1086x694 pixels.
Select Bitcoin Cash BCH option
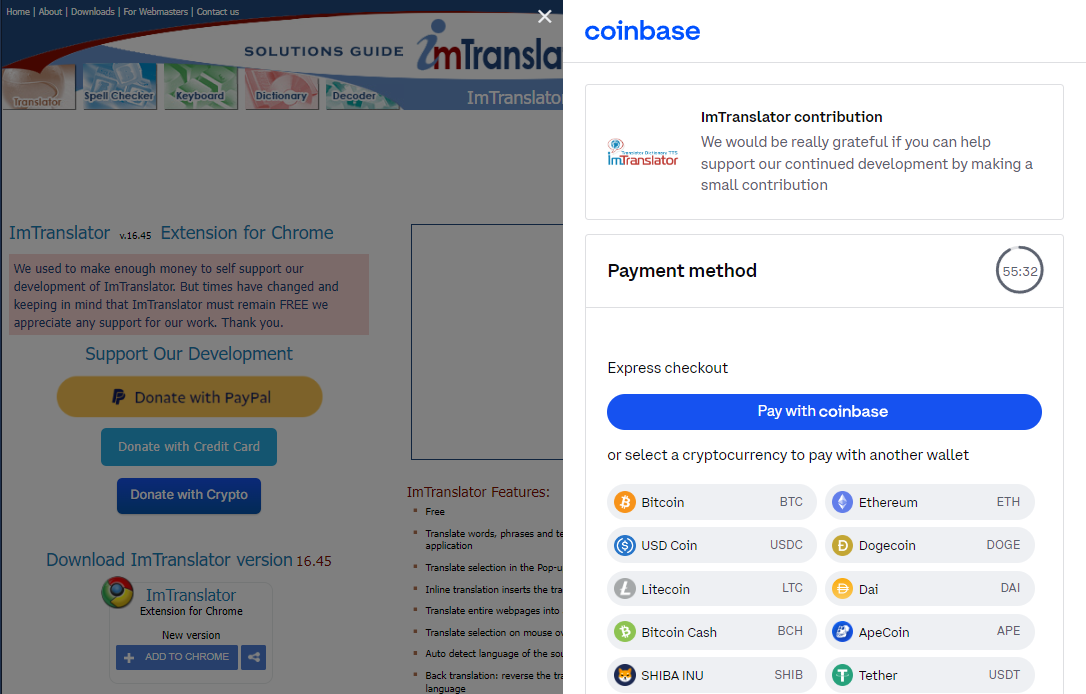(711, 632)
